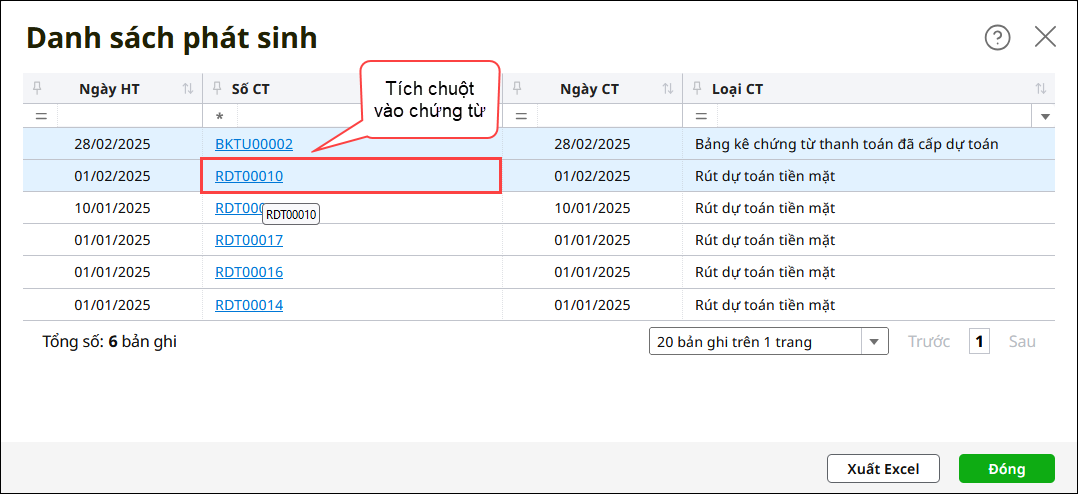
Task: Select Ngày HT cell 10/01/2025
Action: [112, 207]
